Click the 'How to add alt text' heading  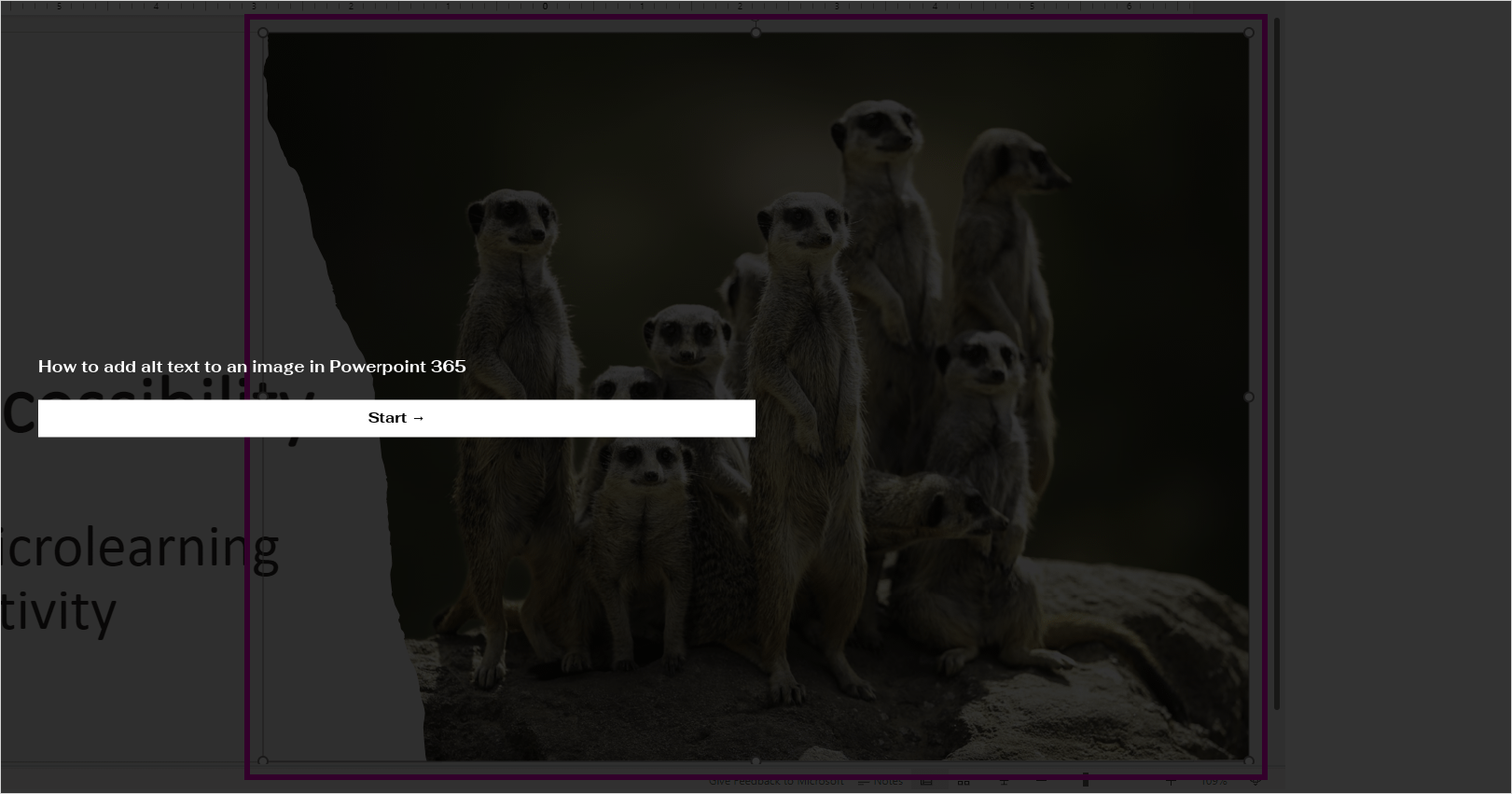click(252, 367)
